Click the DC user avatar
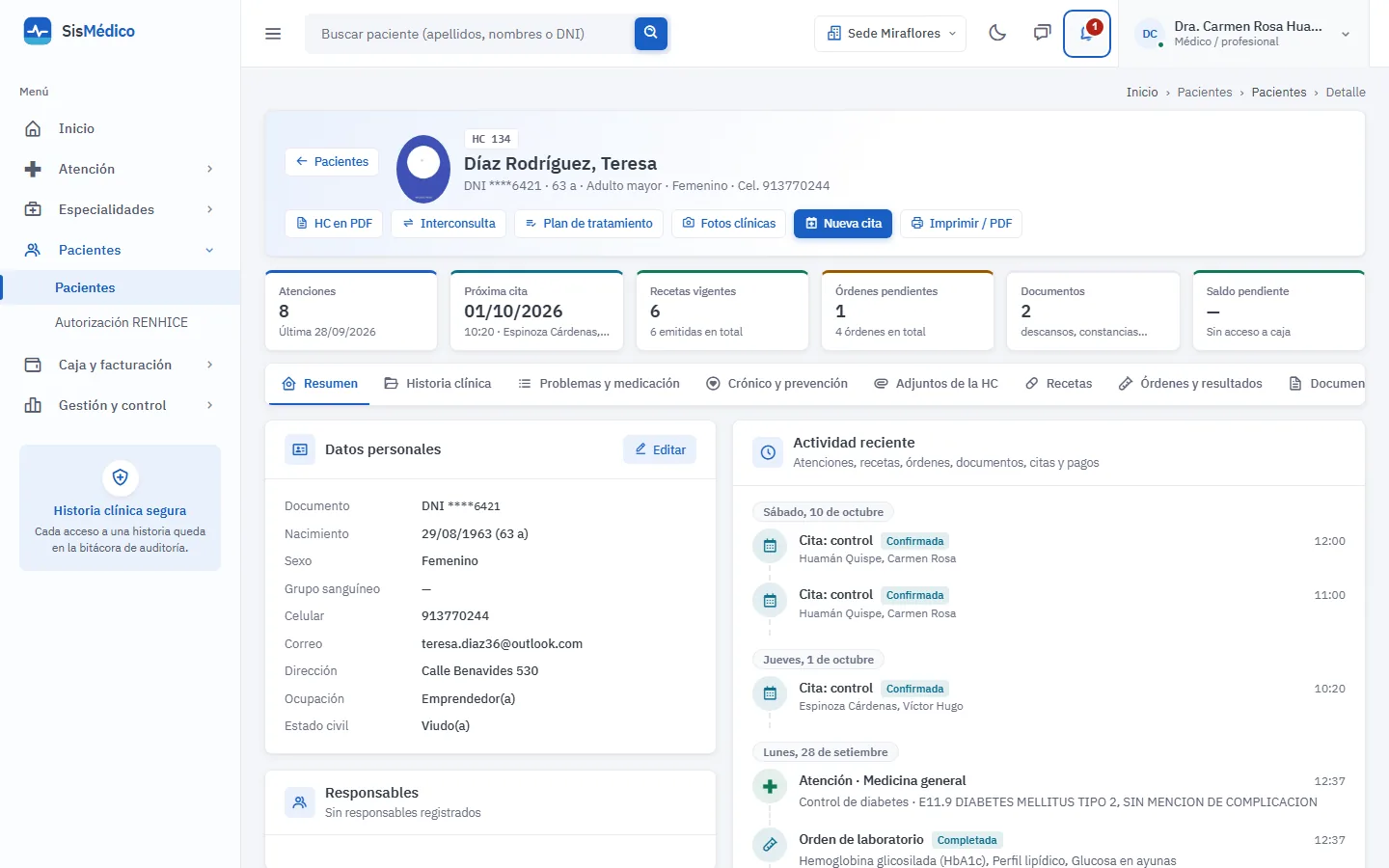 [1150, 34]
